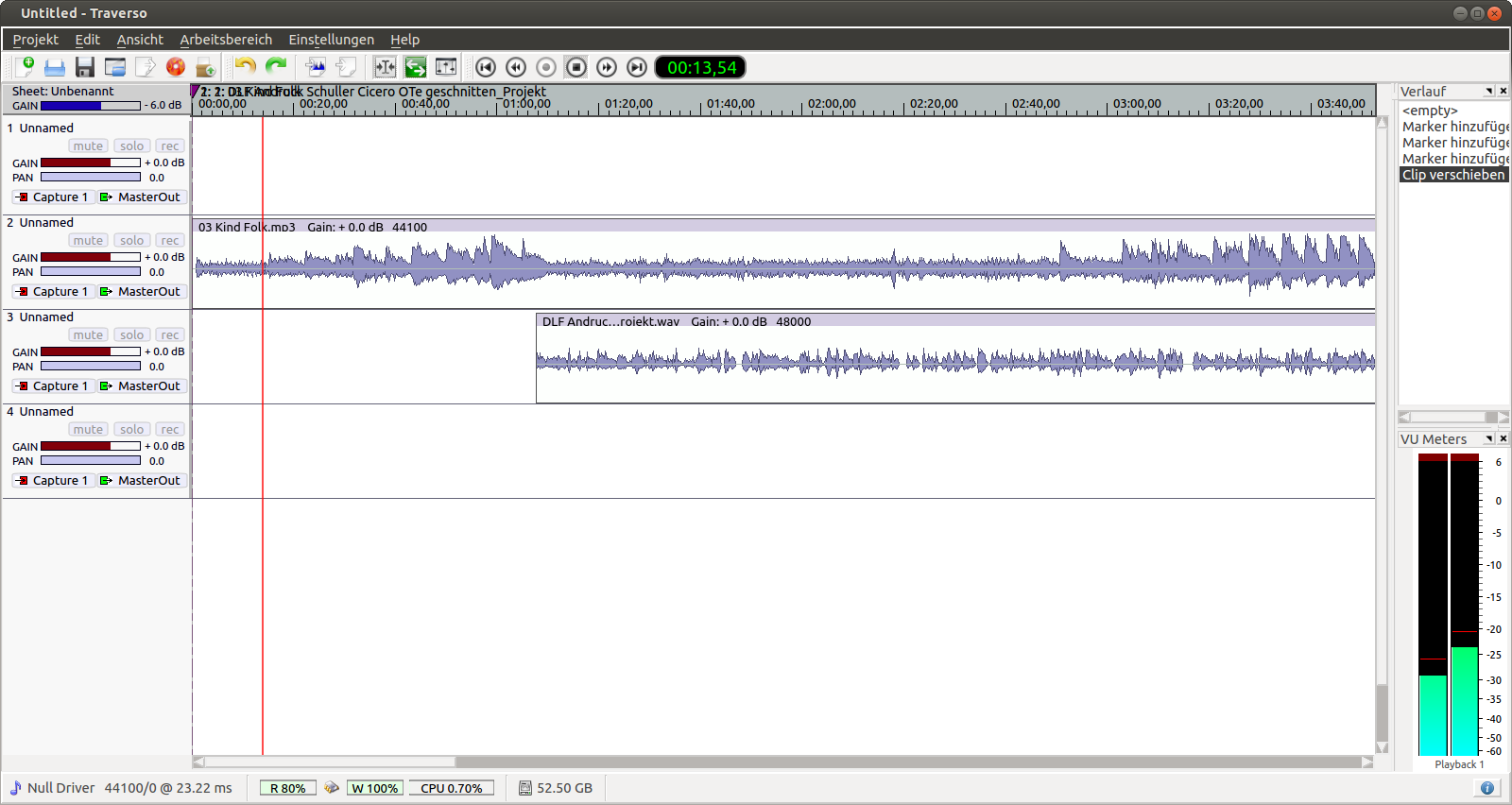Open MasterOut output selector on track 2
The height and width of the screenshot is (805, 1512).
click(x=141, y=292)
